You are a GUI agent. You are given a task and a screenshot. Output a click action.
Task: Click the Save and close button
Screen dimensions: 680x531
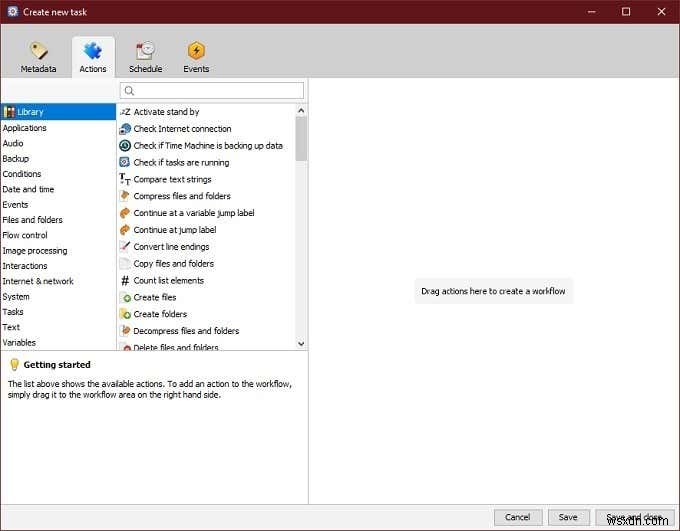point(634,517)
